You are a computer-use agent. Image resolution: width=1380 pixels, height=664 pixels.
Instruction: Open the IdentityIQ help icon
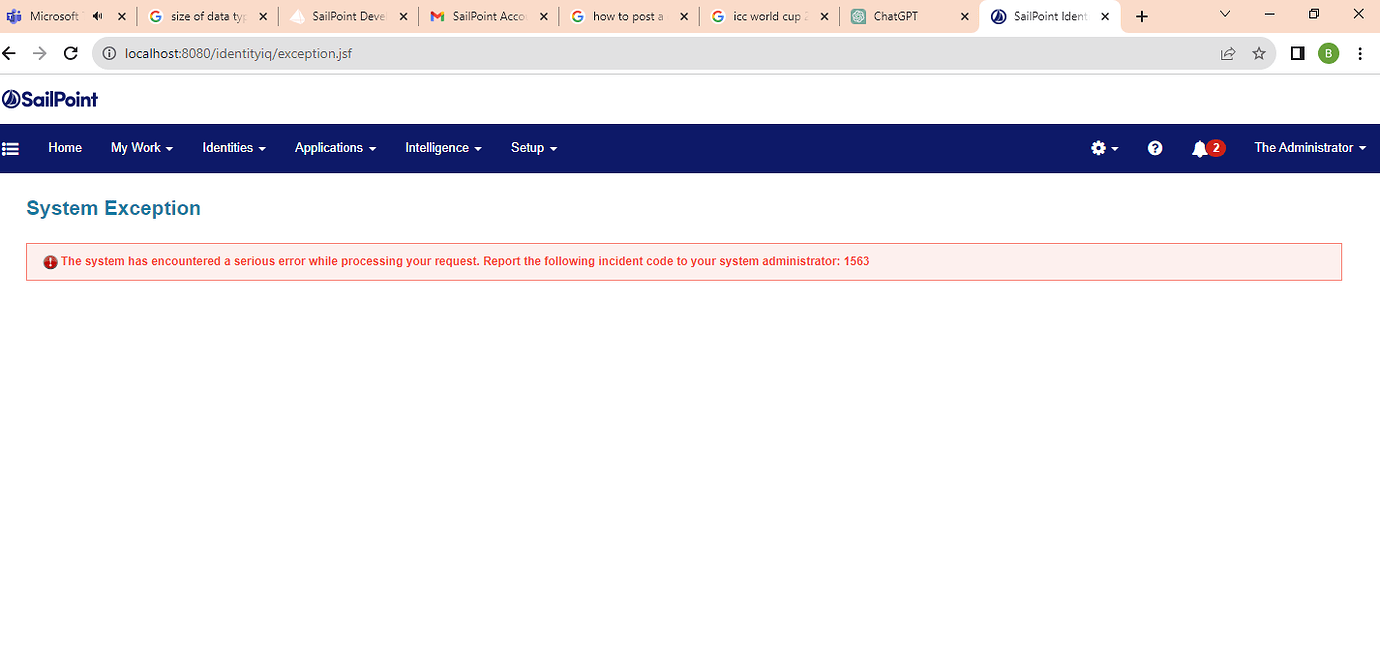(1155, 148)
